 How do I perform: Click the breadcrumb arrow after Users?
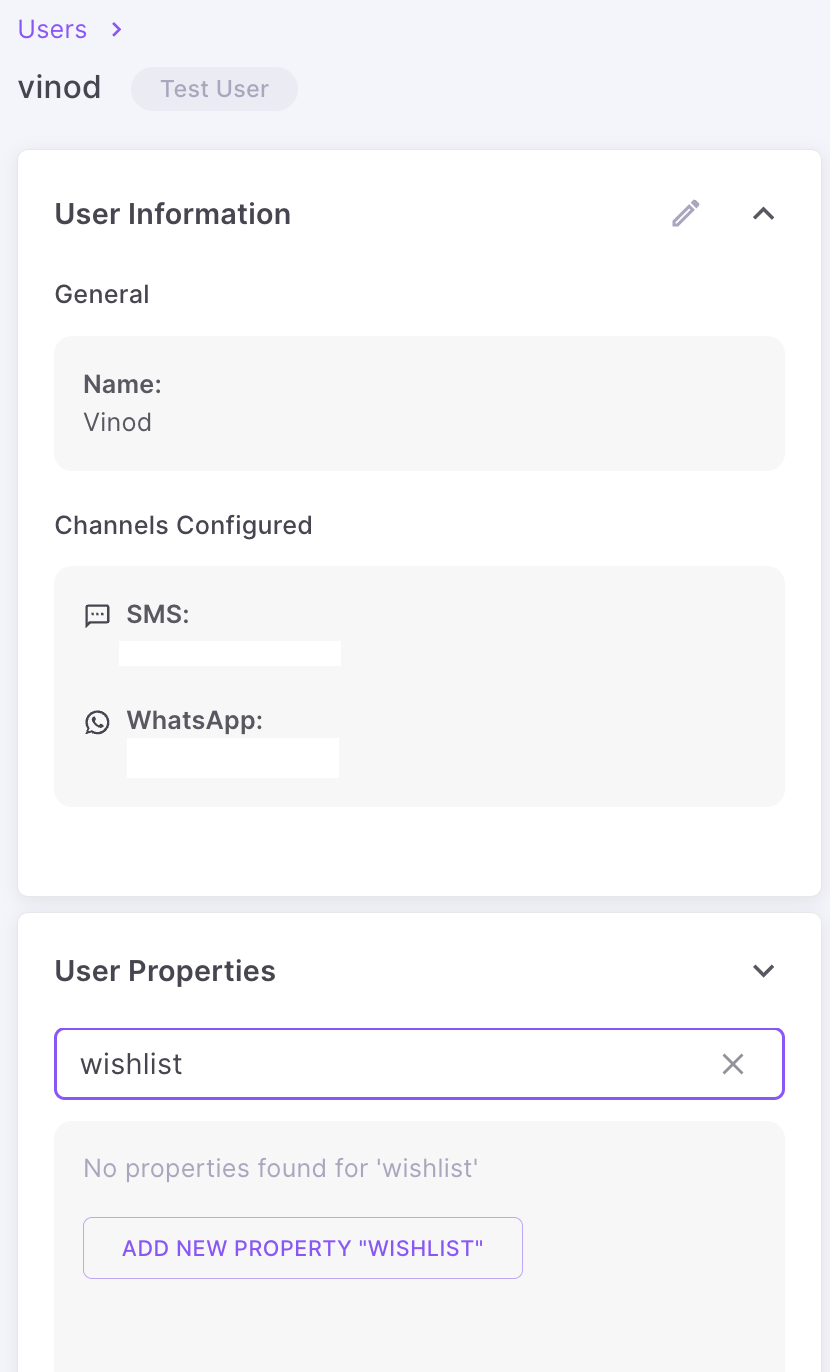[117, 30]
